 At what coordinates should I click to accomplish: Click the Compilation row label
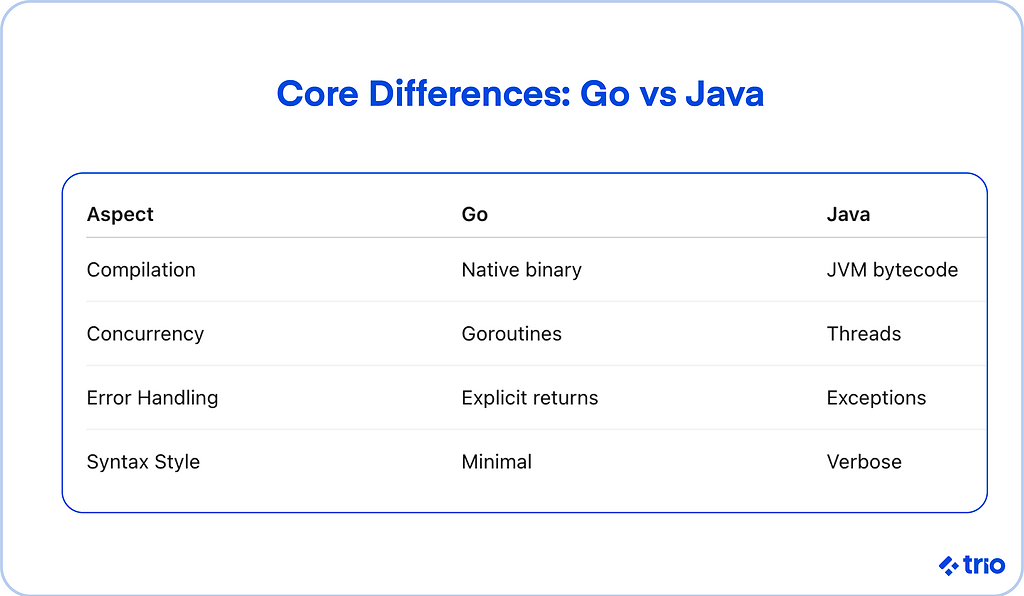point(141,270)
